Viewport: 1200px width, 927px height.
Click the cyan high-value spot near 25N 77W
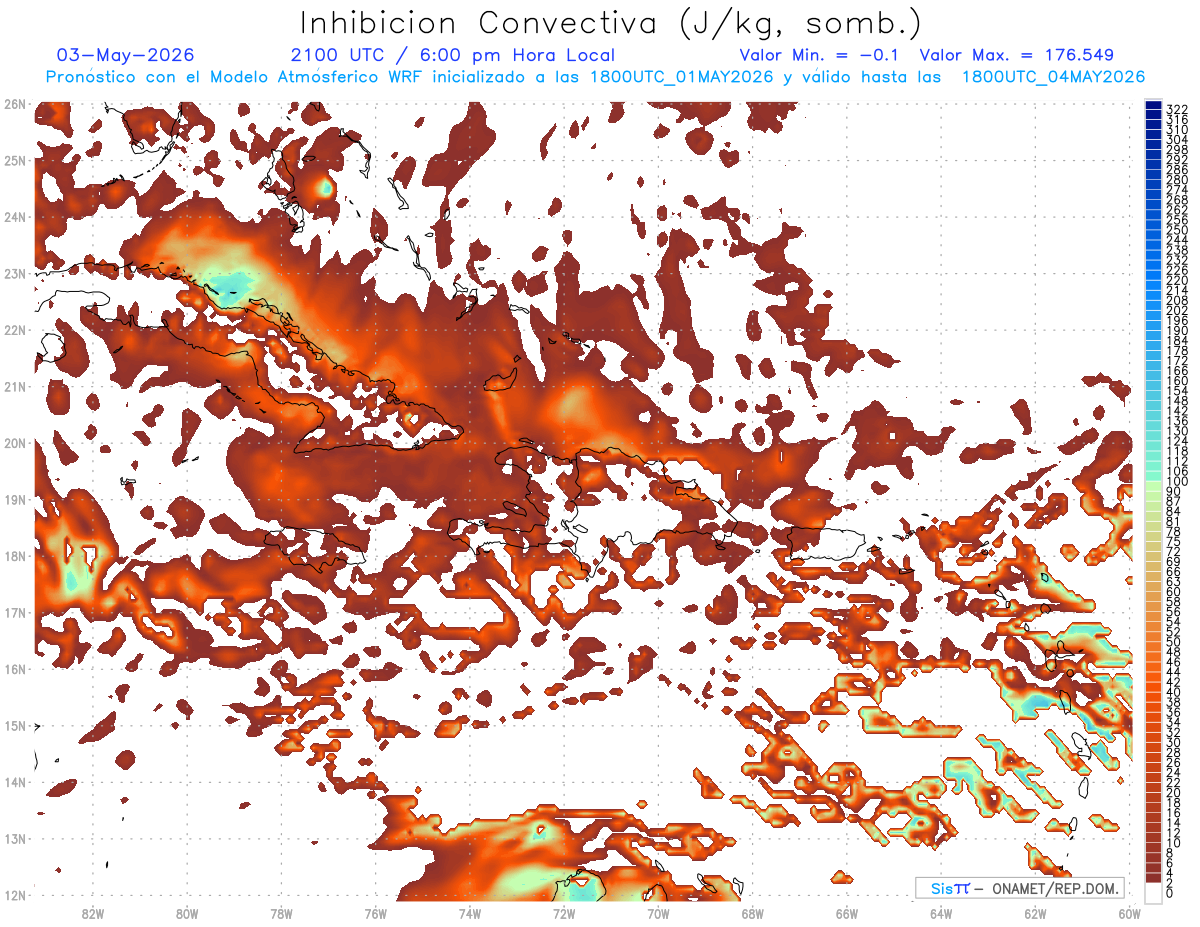[325, 186]
